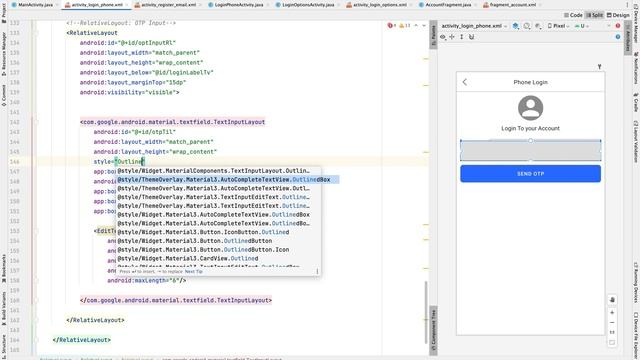Viewport: 640px width, 360px height.
Task: Click the warnings count indicator in editor
Action: (405, 26)
